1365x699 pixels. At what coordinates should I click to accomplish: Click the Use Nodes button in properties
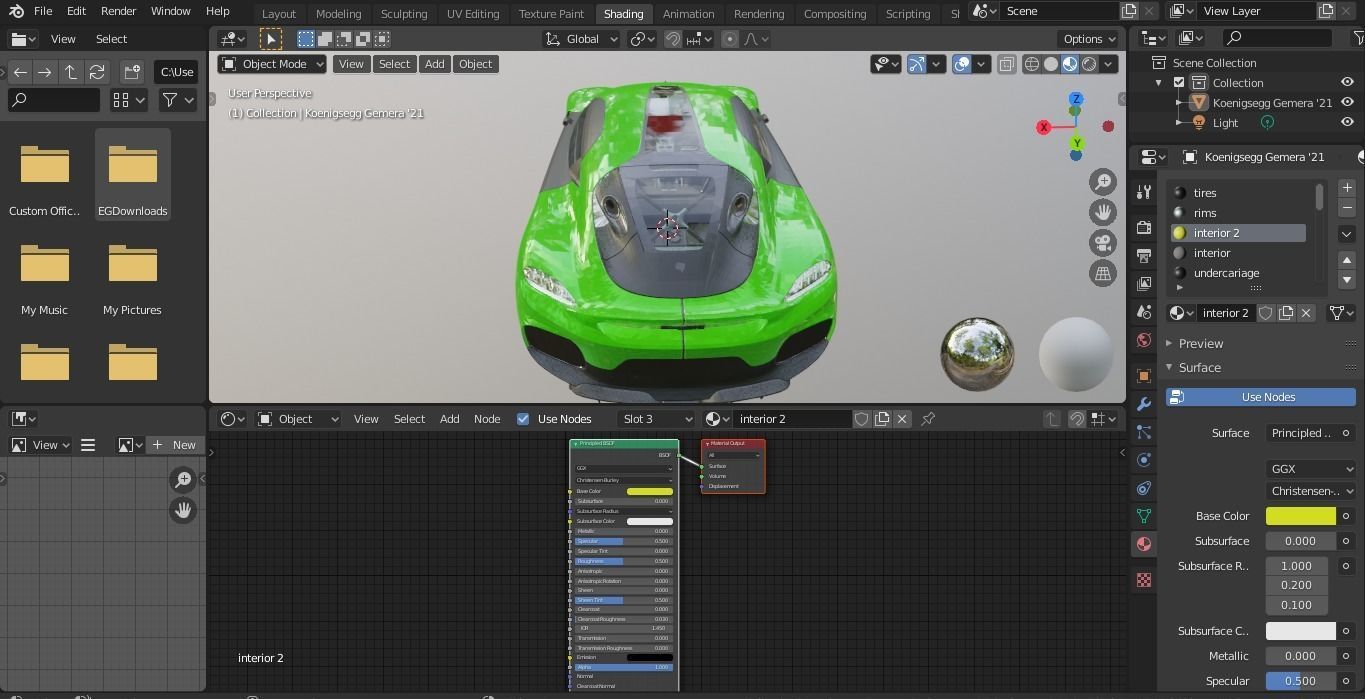(1261, 397)
